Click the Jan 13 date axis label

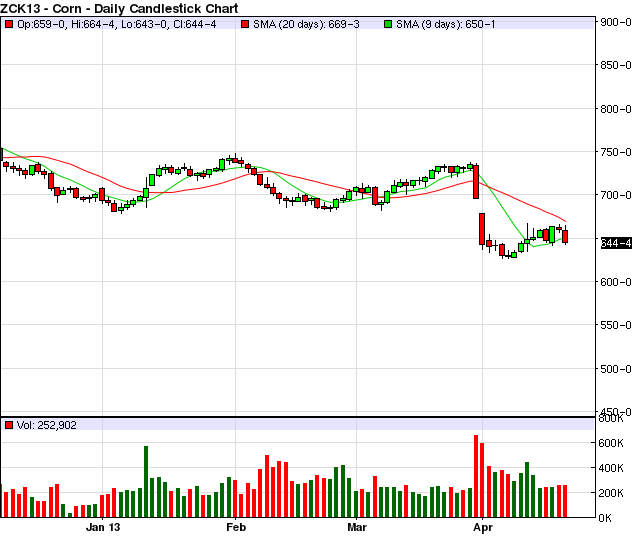pos(103,527)
